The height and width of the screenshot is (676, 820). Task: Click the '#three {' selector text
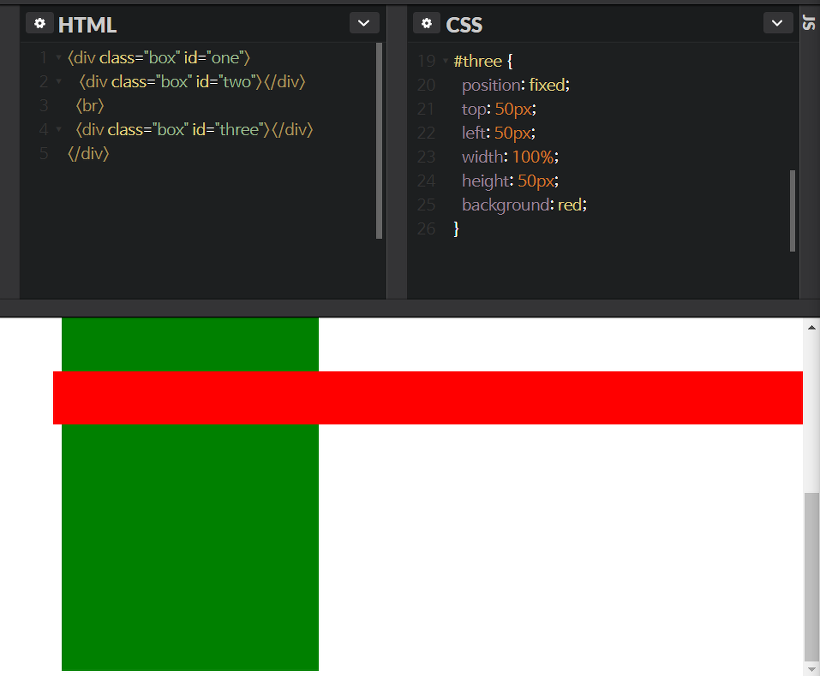(x=483, y=61)
